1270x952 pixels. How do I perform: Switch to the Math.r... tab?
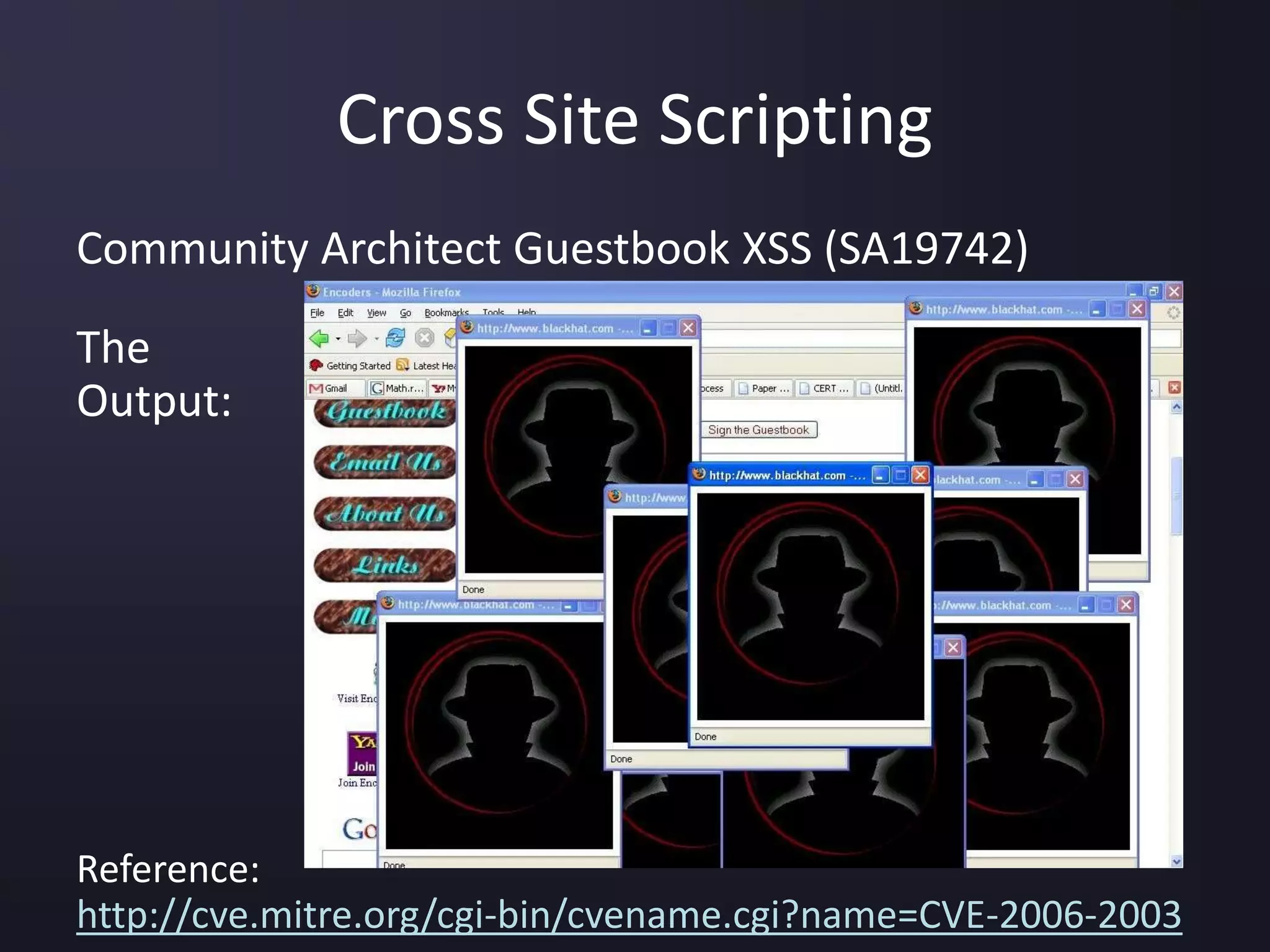[x=397, y=388]
